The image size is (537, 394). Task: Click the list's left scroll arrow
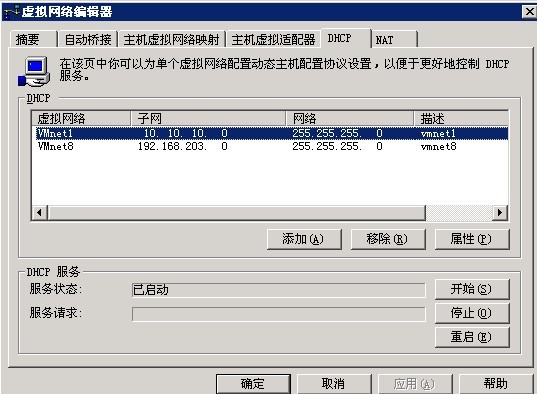point(40,212)
